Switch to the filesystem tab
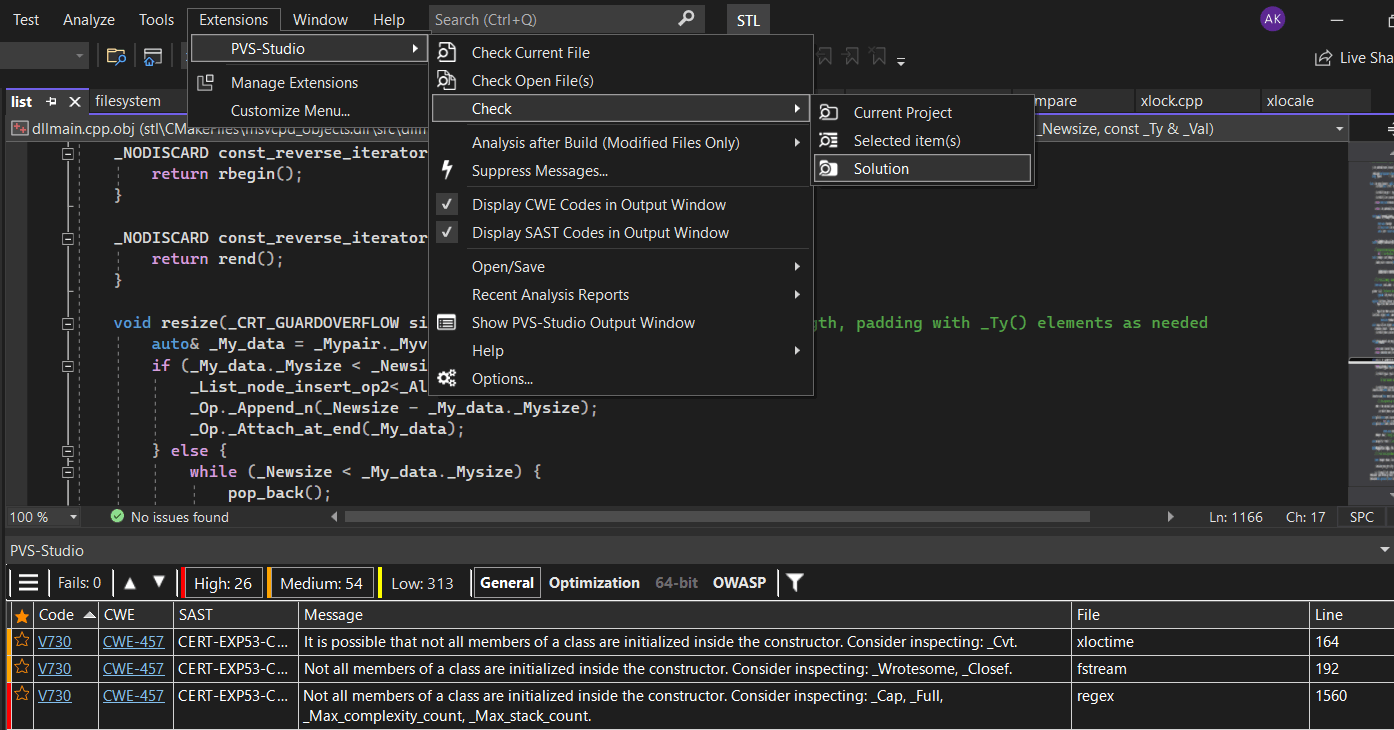The height and width of the screenshot is (730, 1394). 128,101
